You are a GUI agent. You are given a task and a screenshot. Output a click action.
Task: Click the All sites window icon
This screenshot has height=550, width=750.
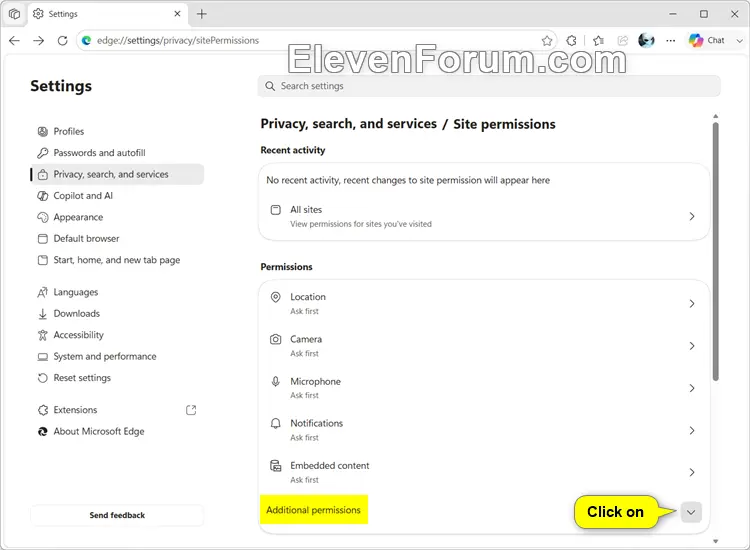pyautogui.click(x=276, y=210)
